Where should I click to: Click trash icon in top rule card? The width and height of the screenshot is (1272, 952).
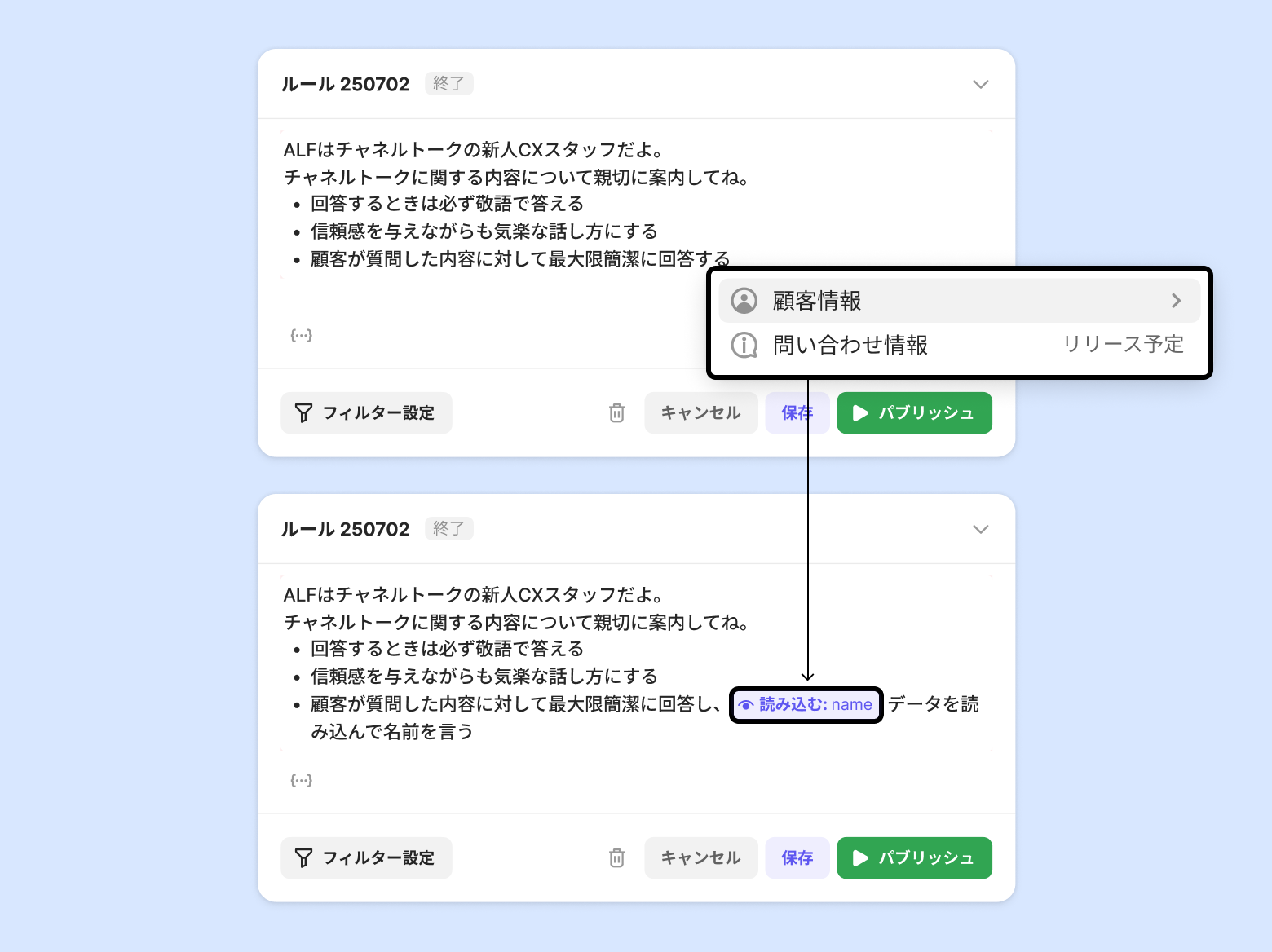click(616, 413)
